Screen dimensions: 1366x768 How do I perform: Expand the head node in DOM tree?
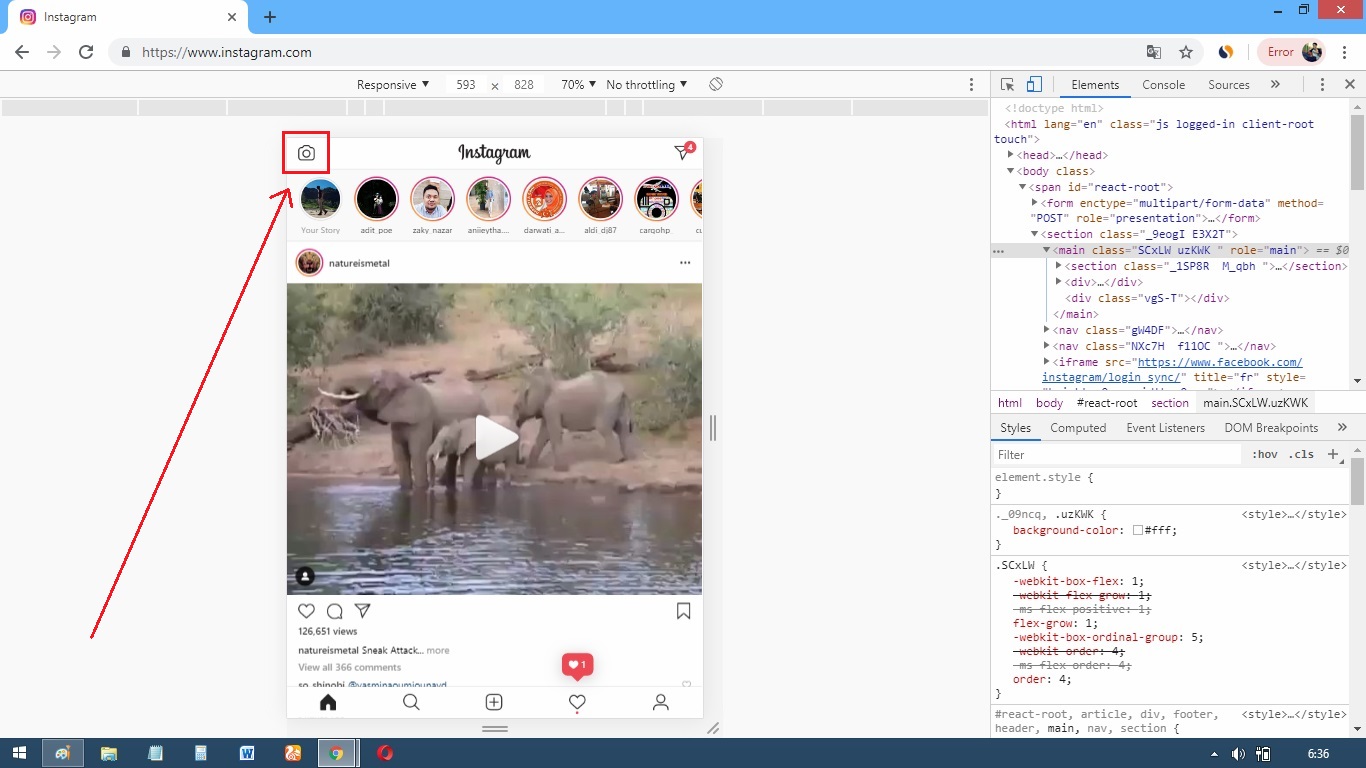[1011, 155]
